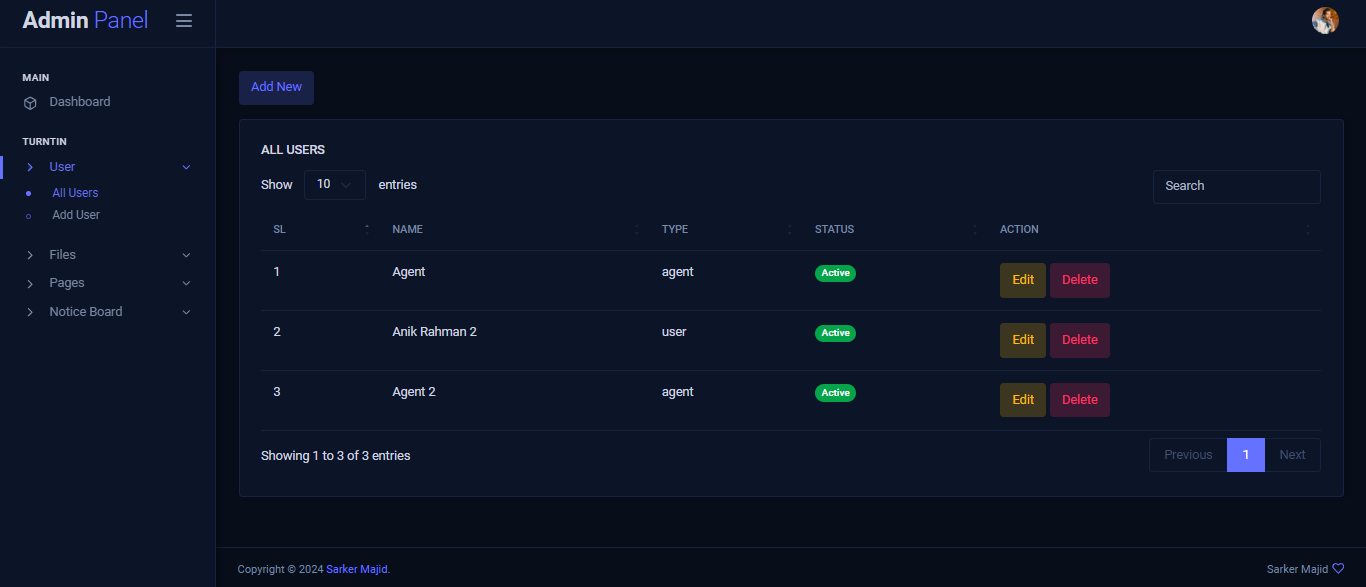Screen dimensions: 1366x587
Task: Sort table by TYPE column
Action: (725, 229)
